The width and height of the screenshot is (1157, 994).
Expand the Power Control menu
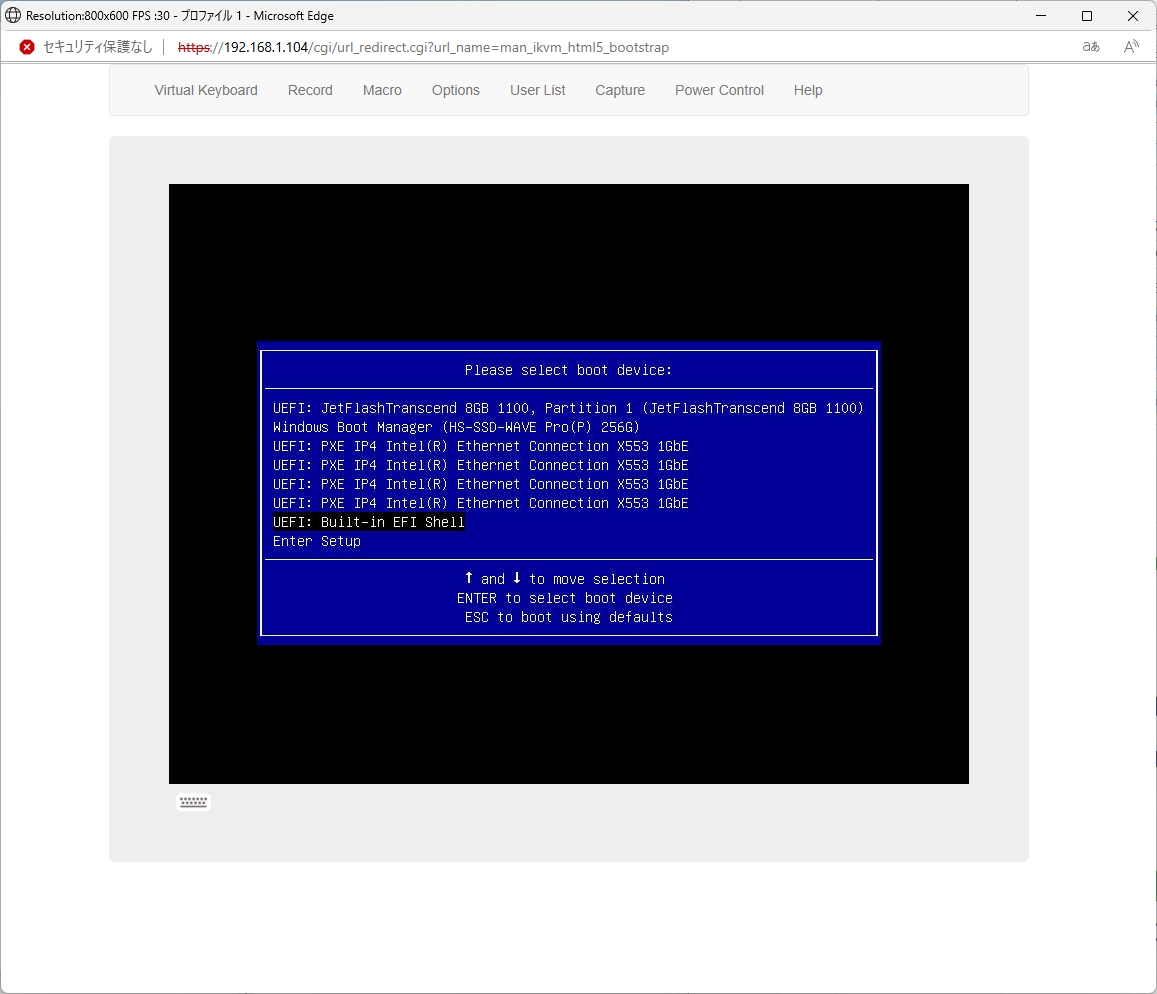tap(719, 90)
